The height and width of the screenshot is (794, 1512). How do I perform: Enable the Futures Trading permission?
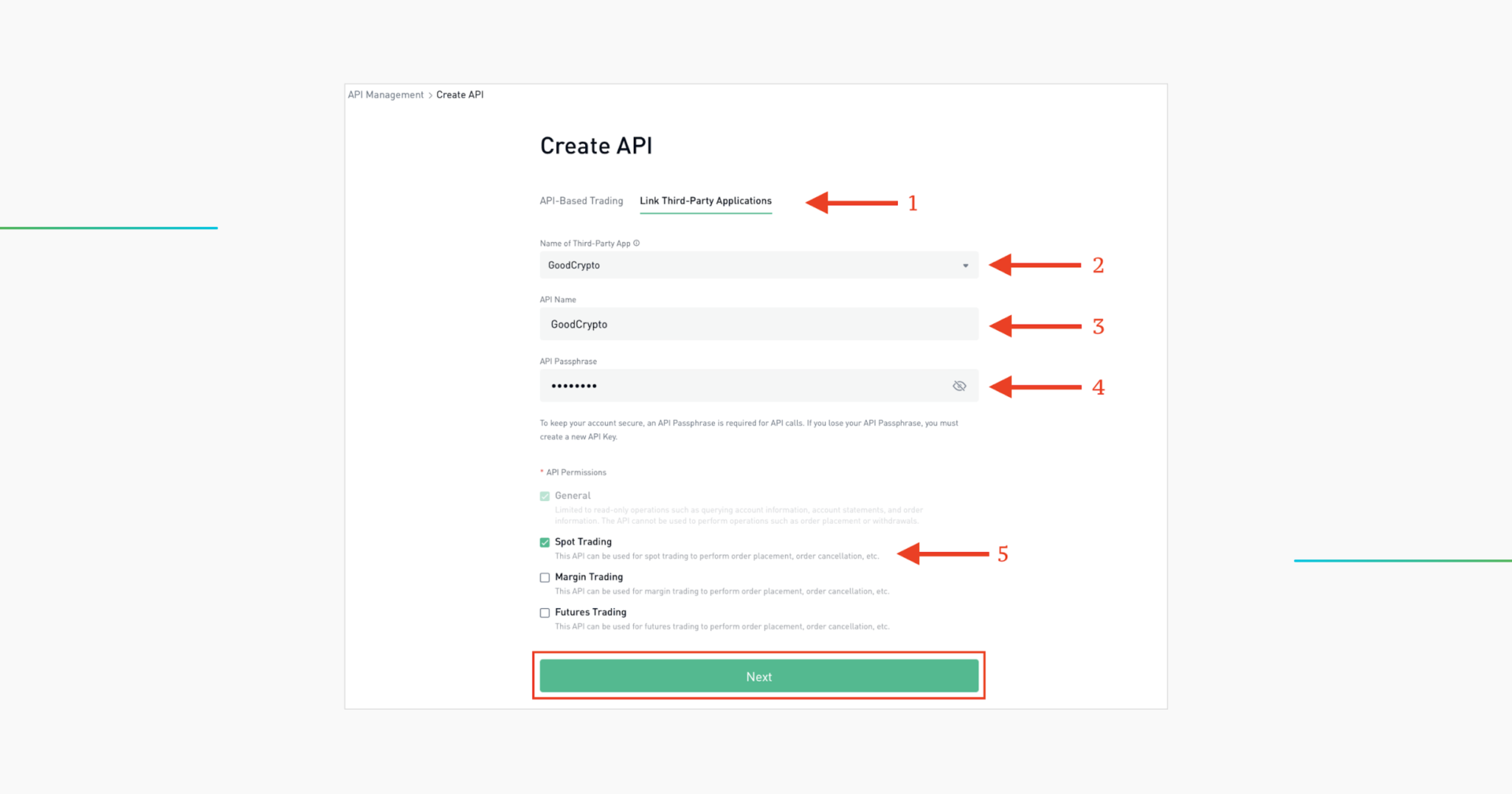tap(544, 612)
